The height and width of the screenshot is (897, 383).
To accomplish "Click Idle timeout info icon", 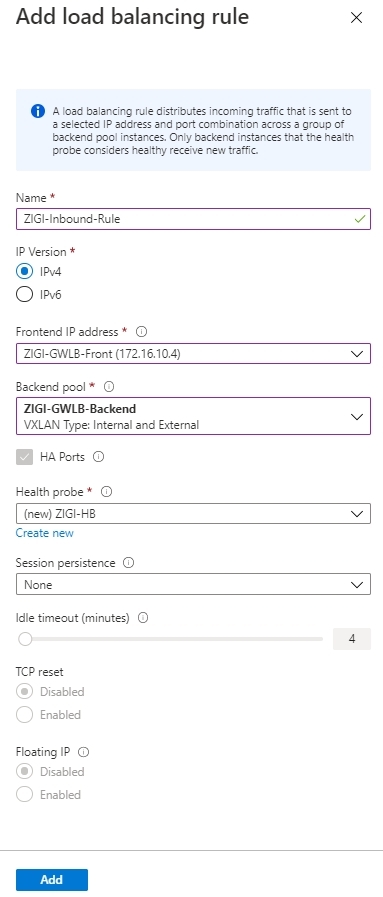I will click(143, 618).
